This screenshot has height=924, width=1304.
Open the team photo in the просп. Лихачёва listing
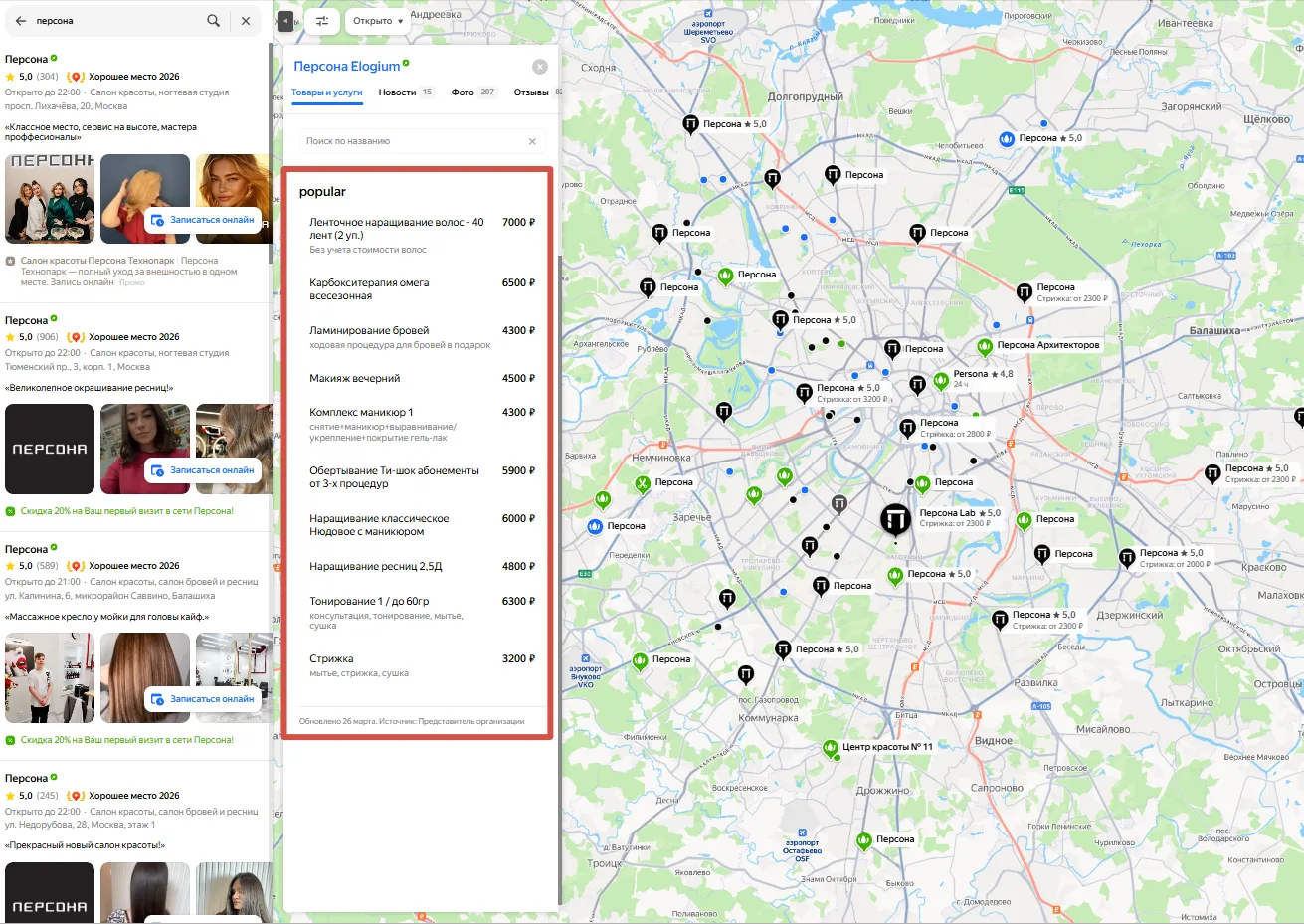[50, 198]
